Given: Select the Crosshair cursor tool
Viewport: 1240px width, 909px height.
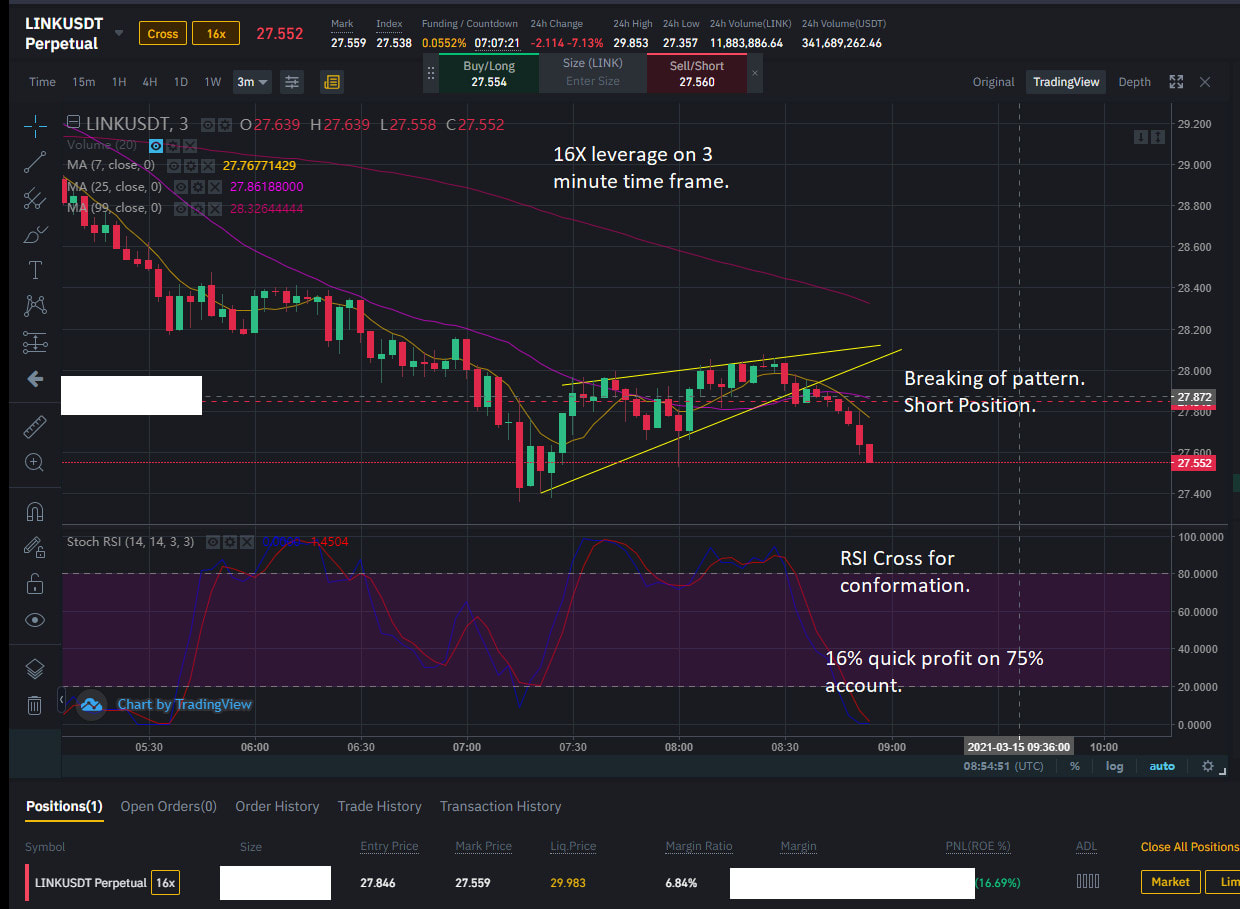Looking at the screenshot, I should tap(34, 126).
